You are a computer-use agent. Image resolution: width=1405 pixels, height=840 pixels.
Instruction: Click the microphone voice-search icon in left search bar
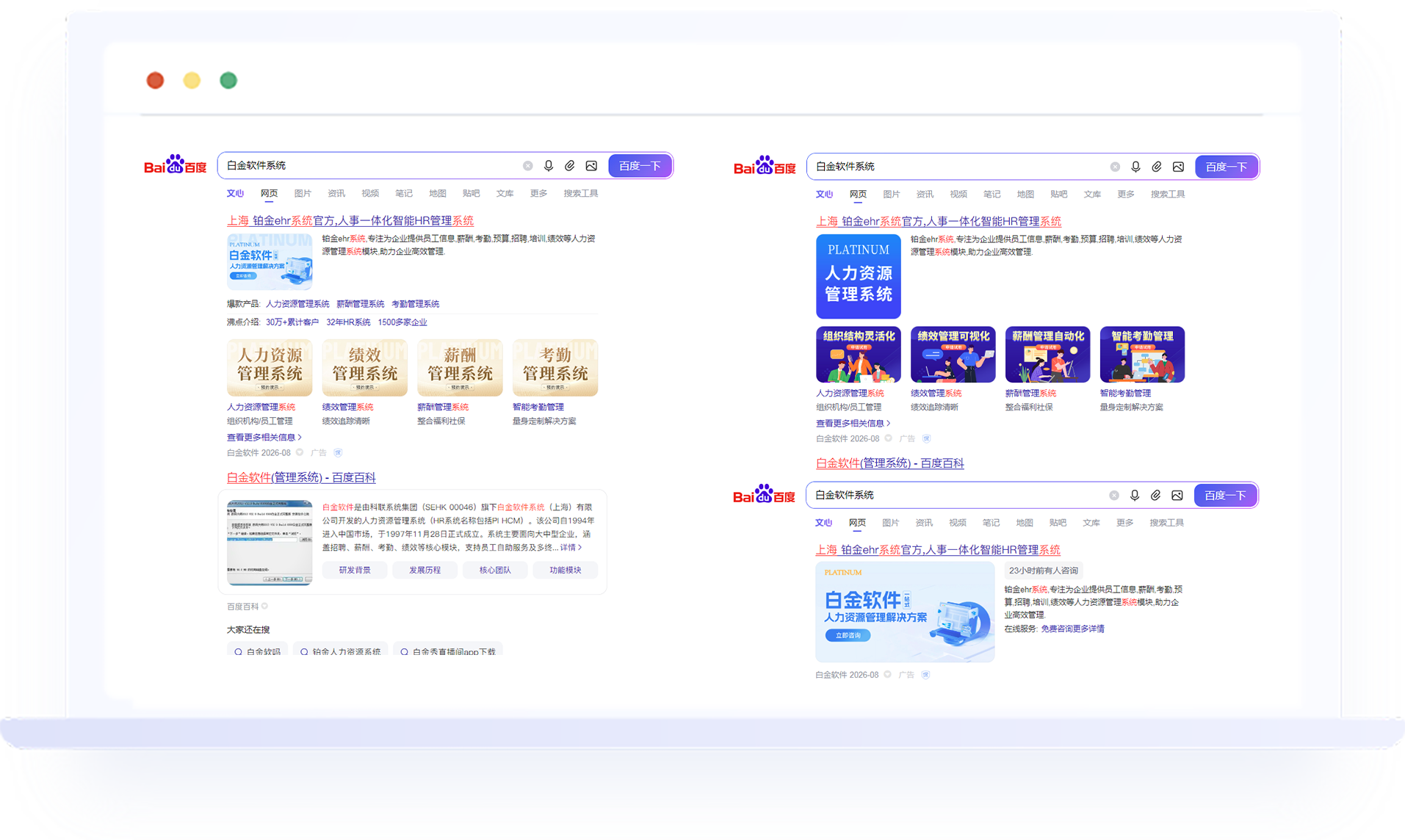point(549,166)
